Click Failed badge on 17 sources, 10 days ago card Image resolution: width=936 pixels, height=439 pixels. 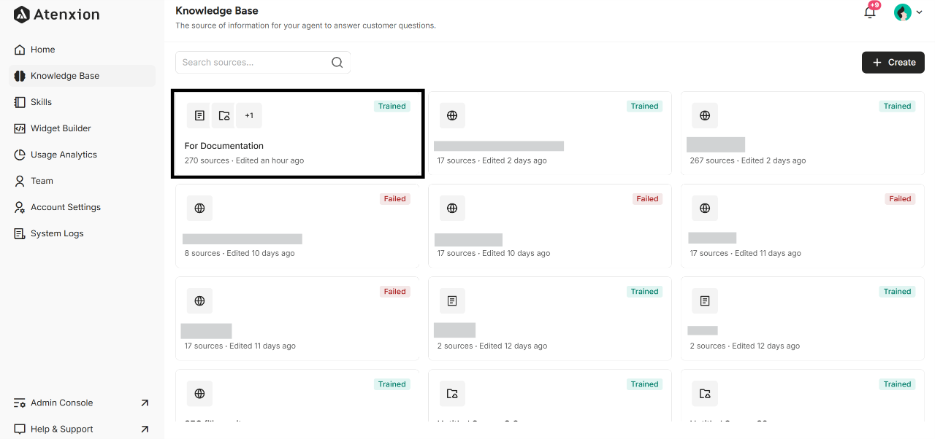648,199
